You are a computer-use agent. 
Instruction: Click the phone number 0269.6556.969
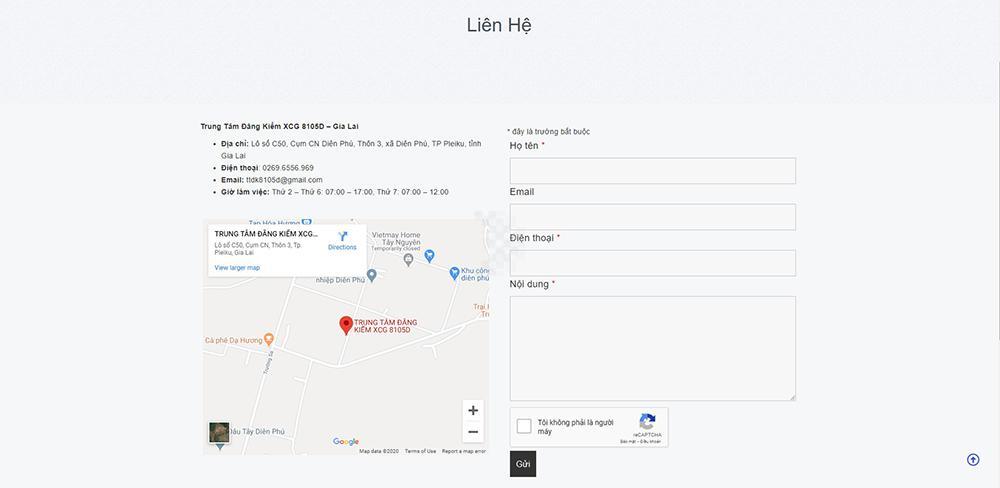pyautogui.click(x=288, y=168)
